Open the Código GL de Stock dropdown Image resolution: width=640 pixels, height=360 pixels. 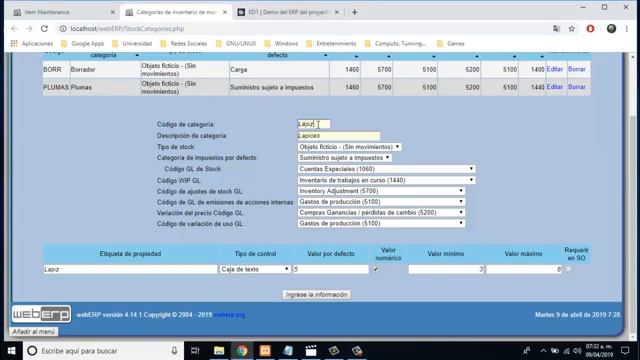click(386, 169)
